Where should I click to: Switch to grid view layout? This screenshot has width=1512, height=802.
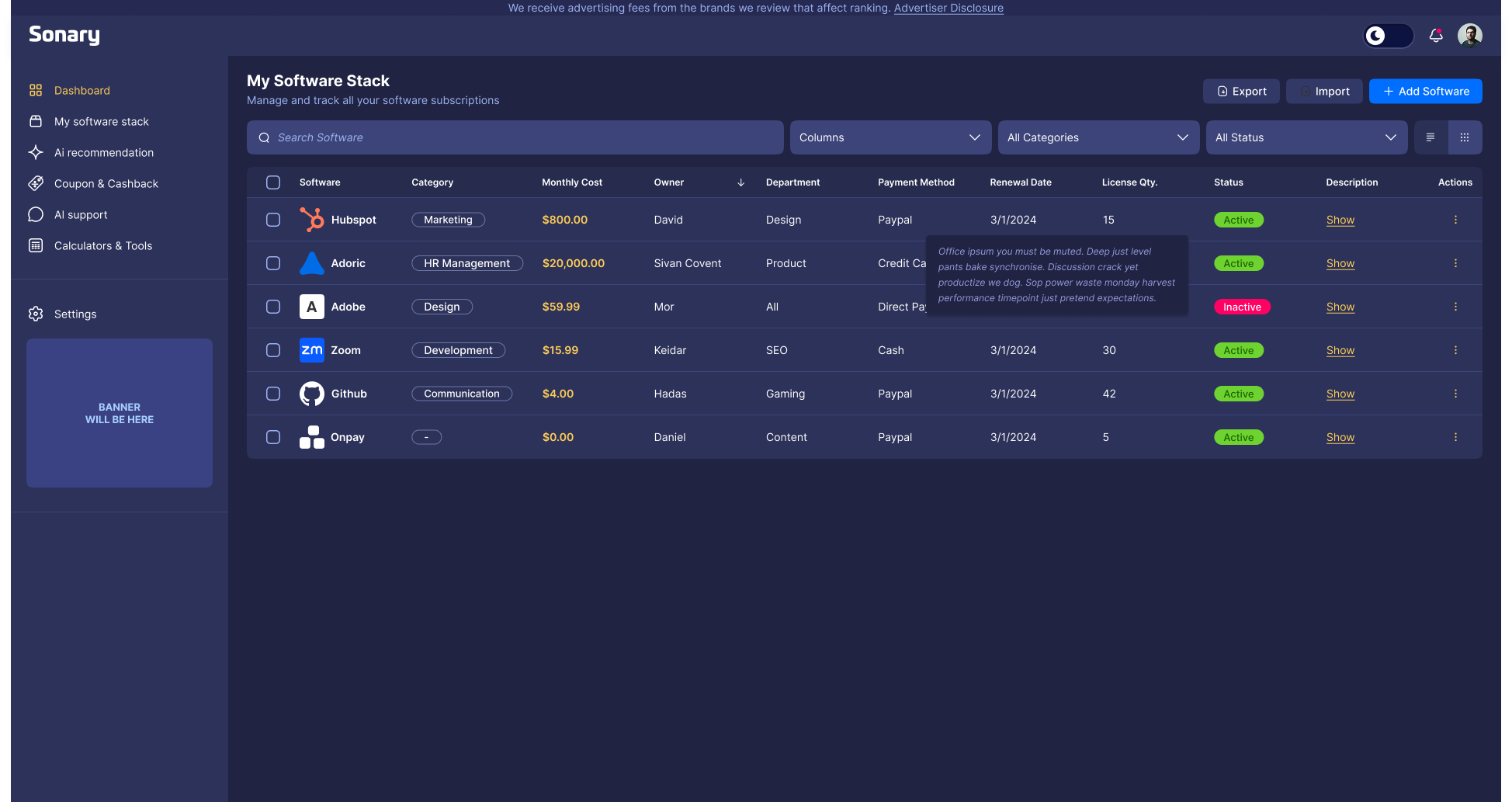tap(1465, 137)
